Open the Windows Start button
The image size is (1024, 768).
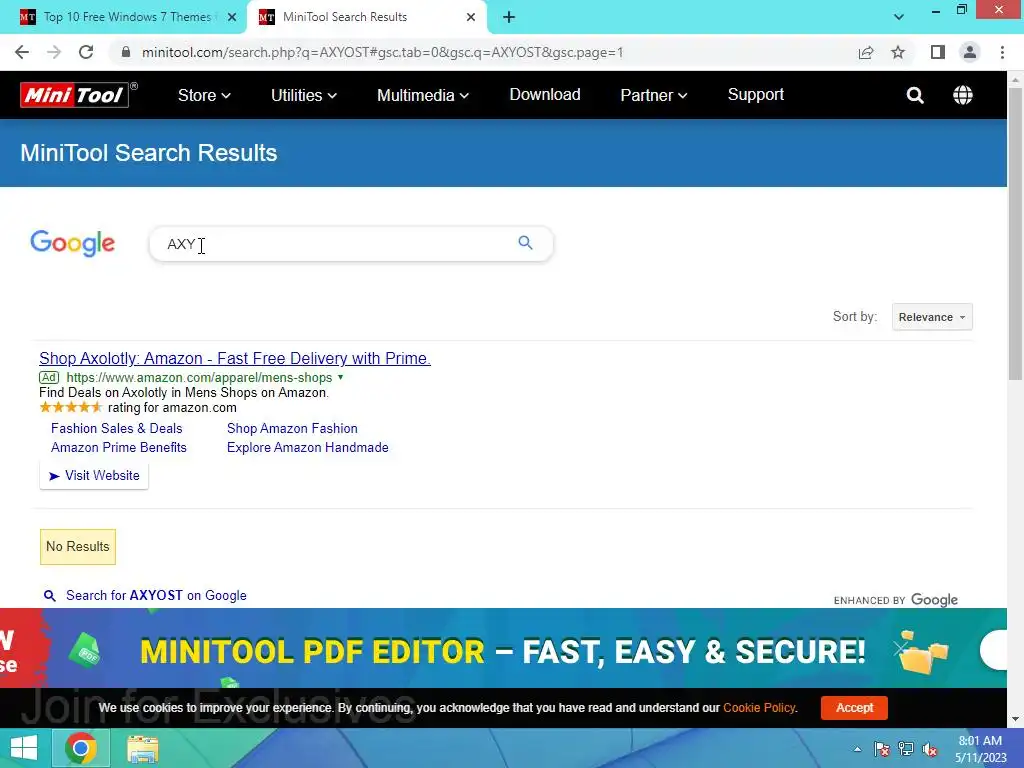24,748
